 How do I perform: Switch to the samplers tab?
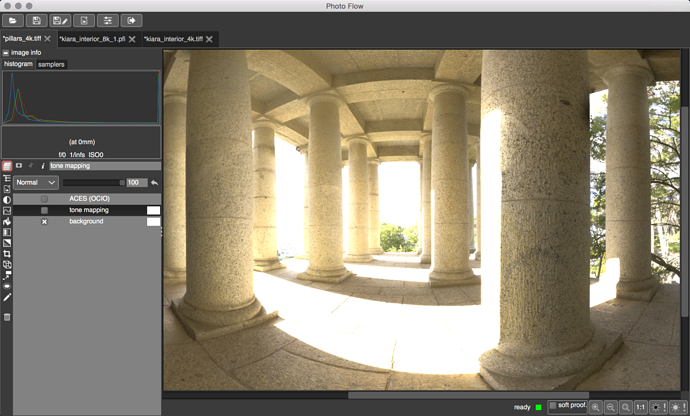click(x=52, y=64)
